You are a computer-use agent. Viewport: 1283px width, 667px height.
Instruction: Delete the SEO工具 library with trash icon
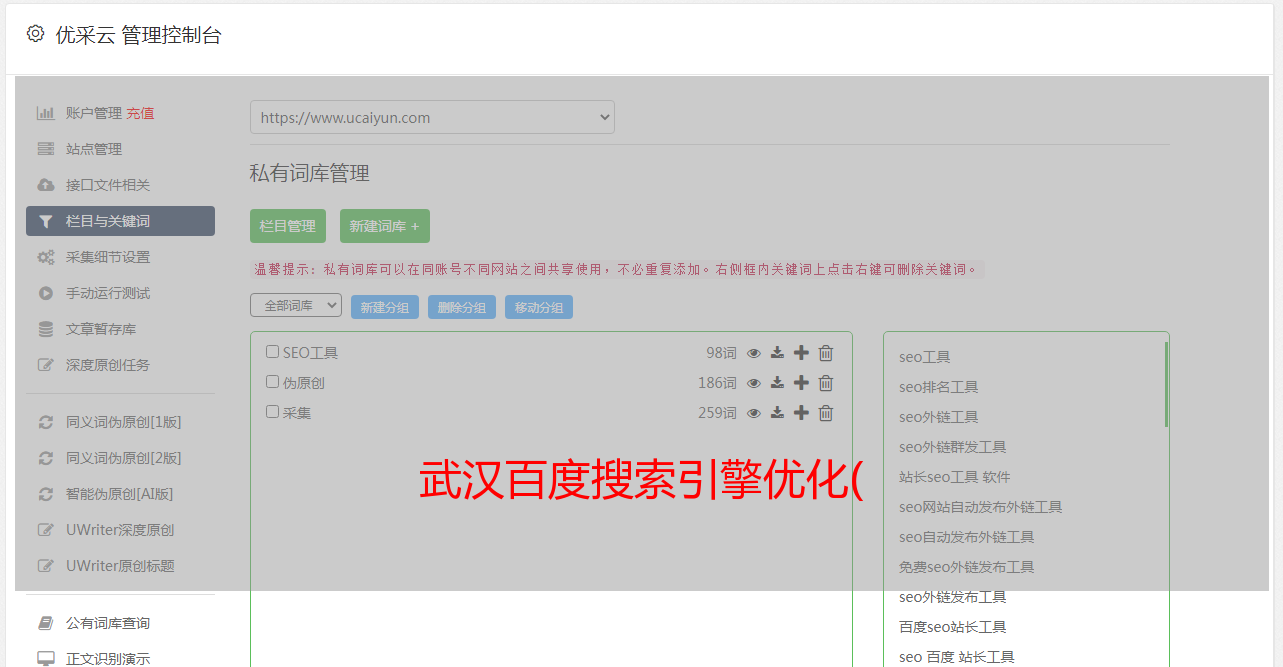coord(826,353)
